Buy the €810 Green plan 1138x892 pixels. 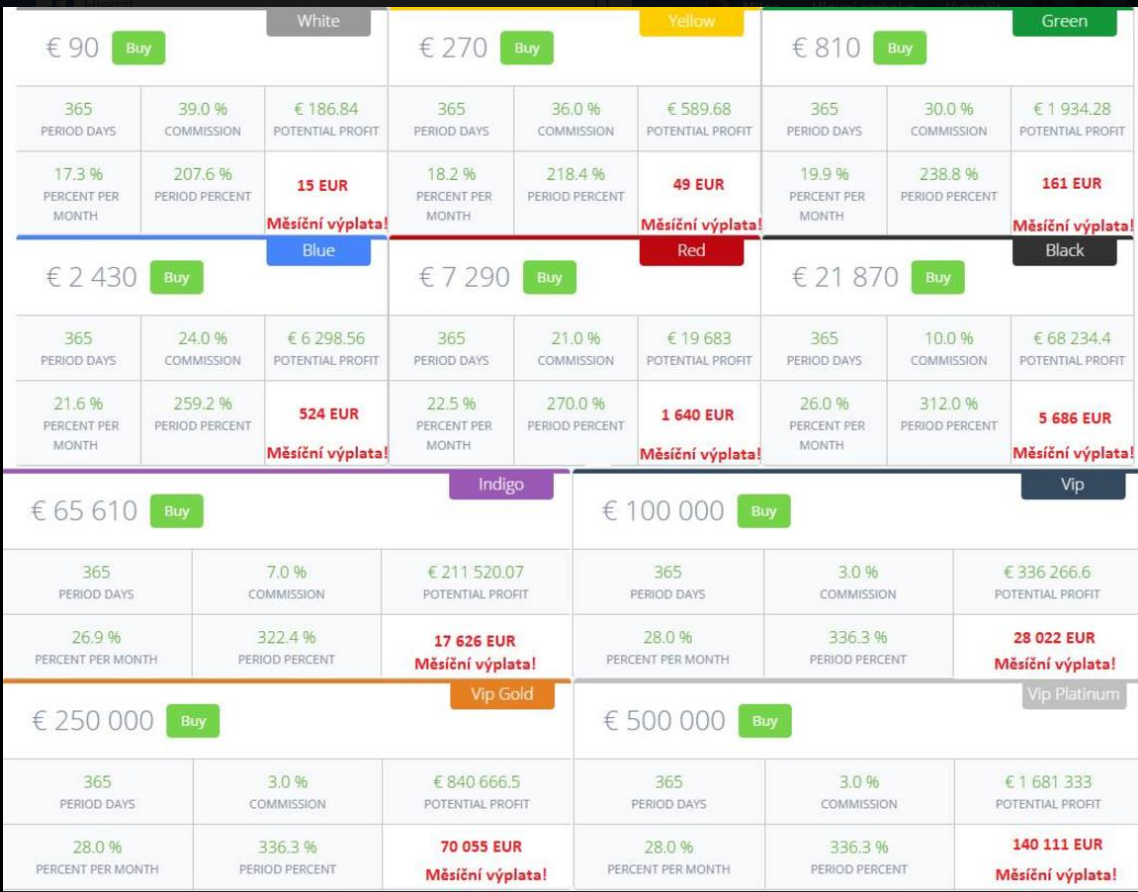coord(899,48)
